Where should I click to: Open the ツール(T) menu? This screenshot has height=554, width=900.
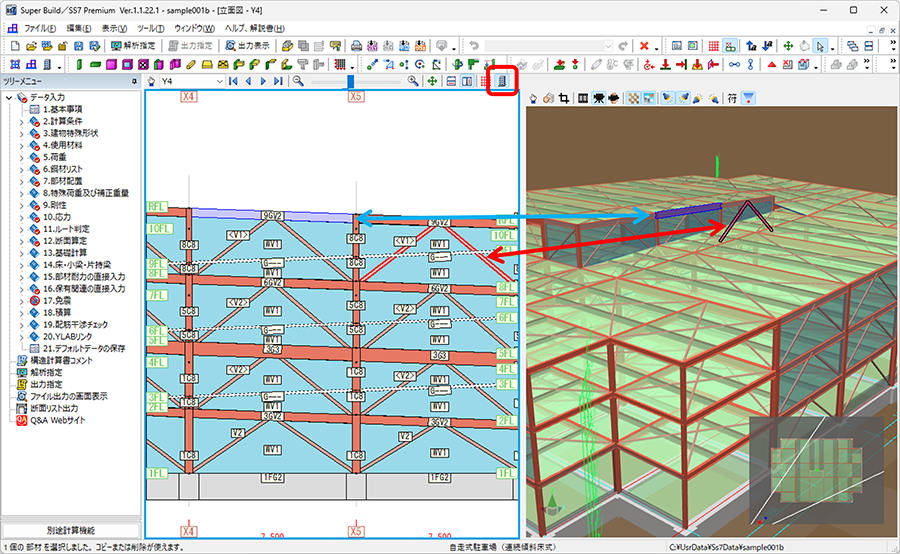[150, 28]
